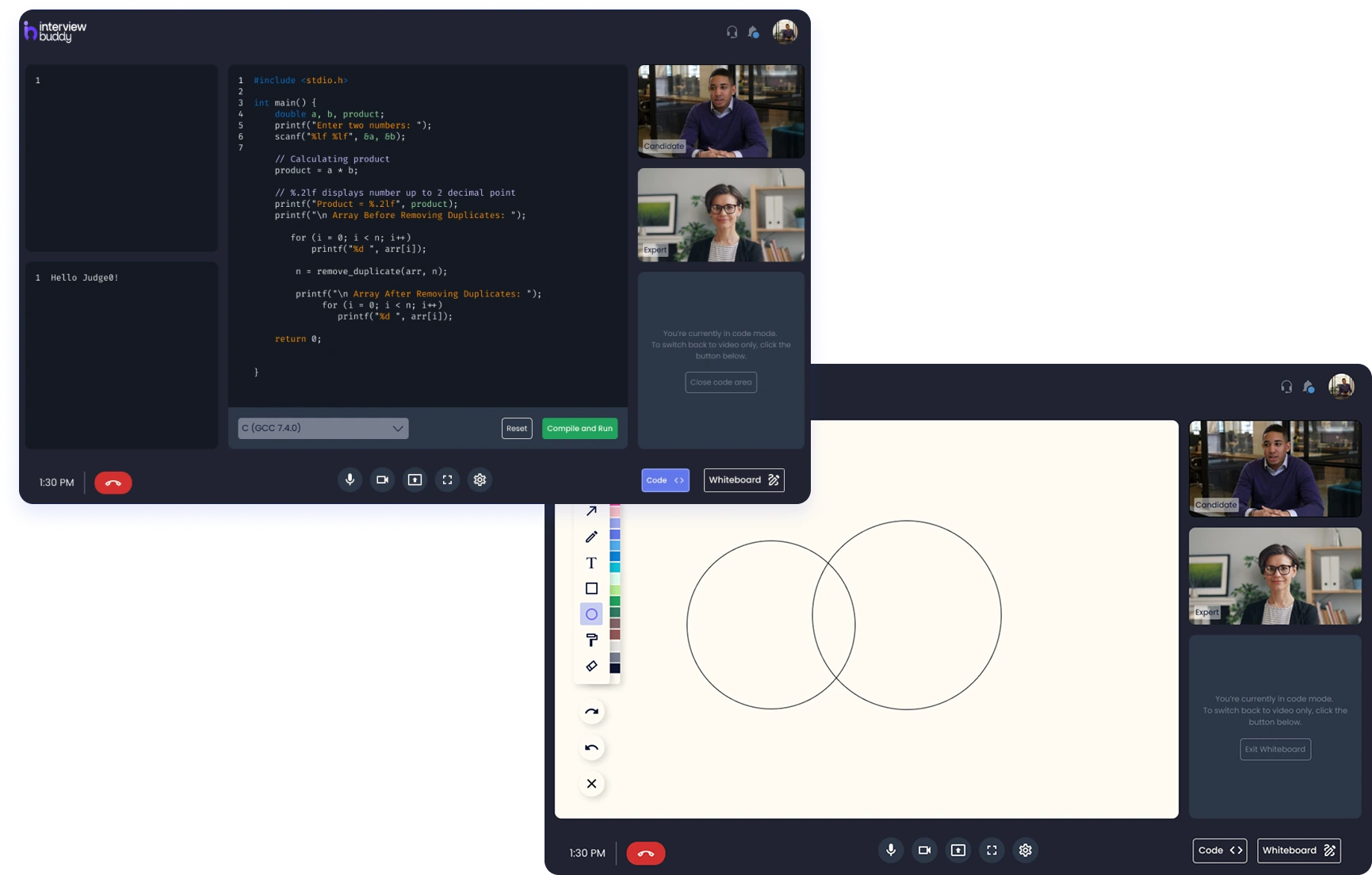Click the Compile and Run button
The width and height of the screenshot is (1372, 875).
click(579, 428)
